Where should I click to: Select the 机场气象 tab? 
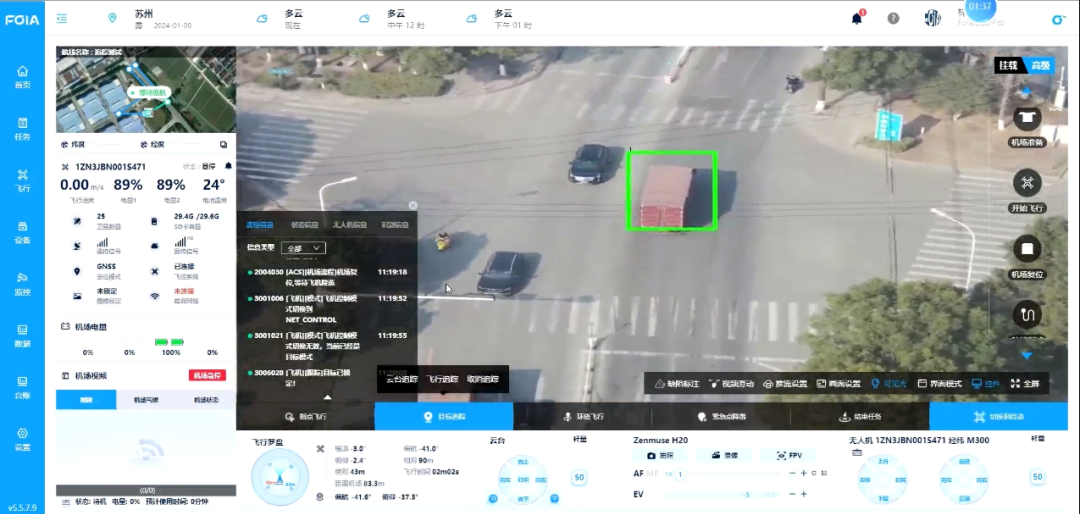tap(145, 400)
